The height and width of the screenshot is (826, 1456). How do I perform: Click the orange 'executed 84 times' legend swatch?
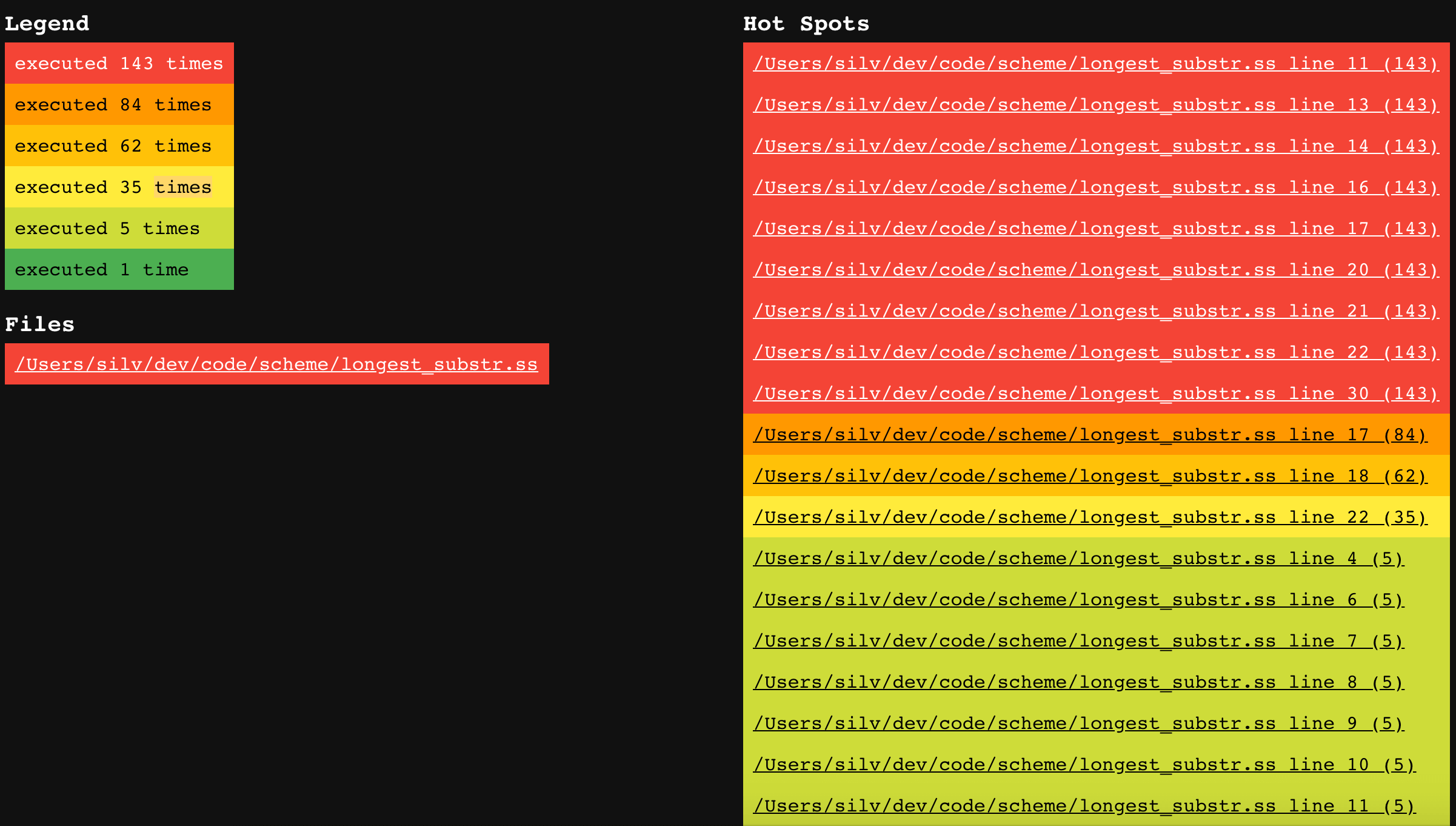coord(119,104)
